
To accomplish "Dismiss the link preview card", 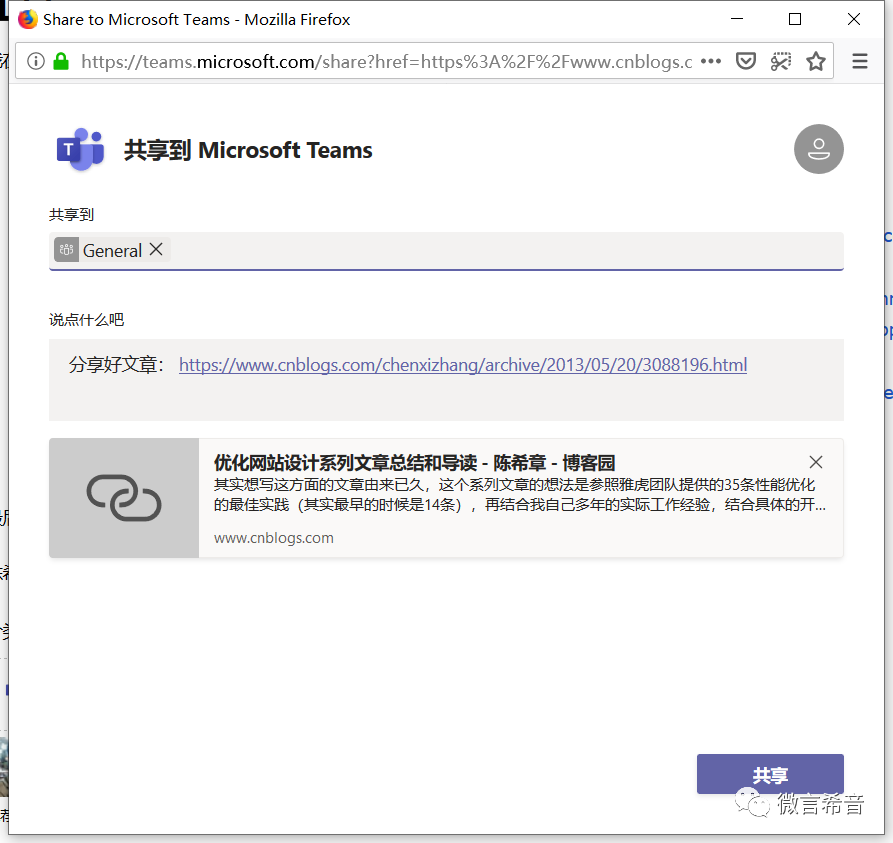I will (816, 462).
